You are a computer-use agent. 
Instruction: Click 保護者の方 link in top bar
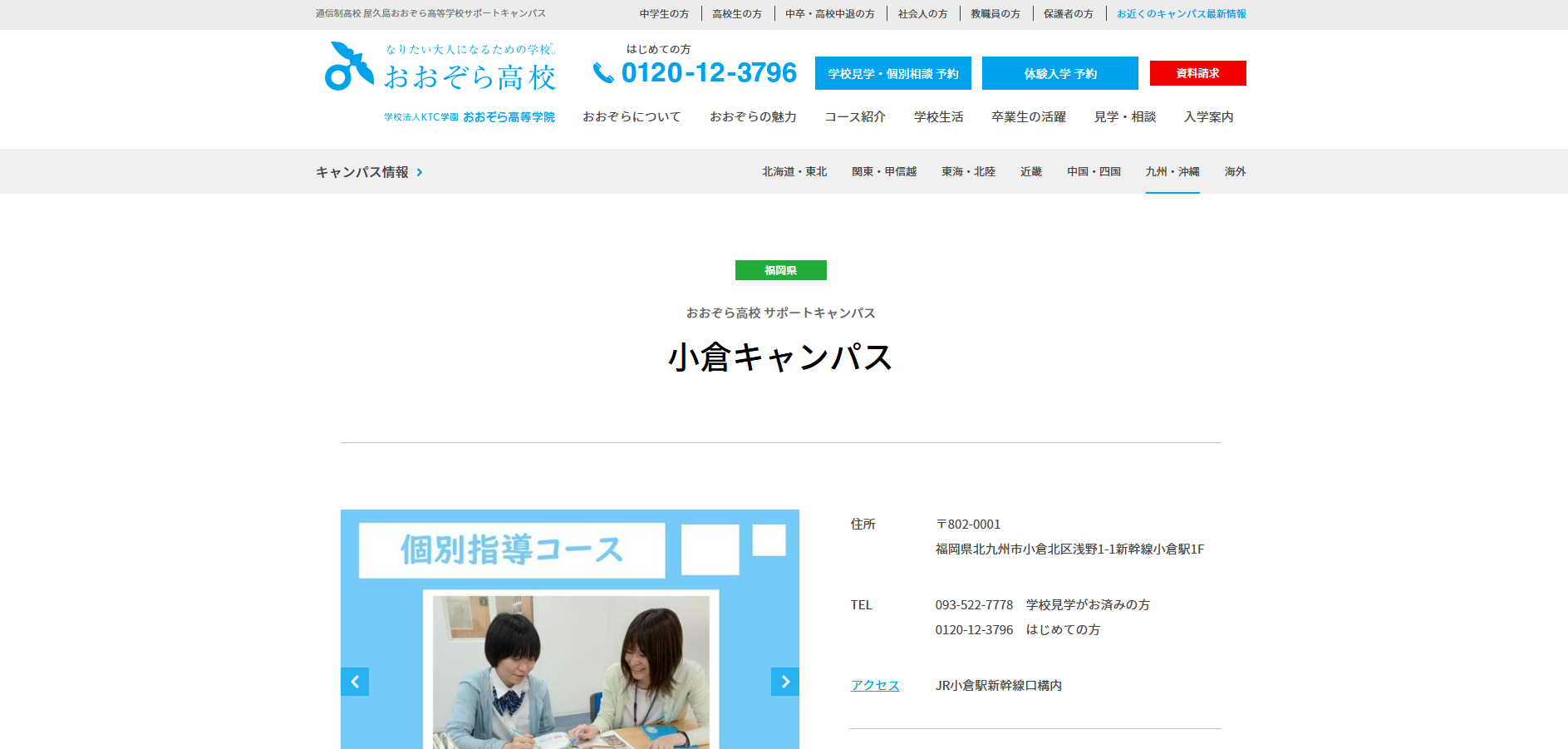1068,14
